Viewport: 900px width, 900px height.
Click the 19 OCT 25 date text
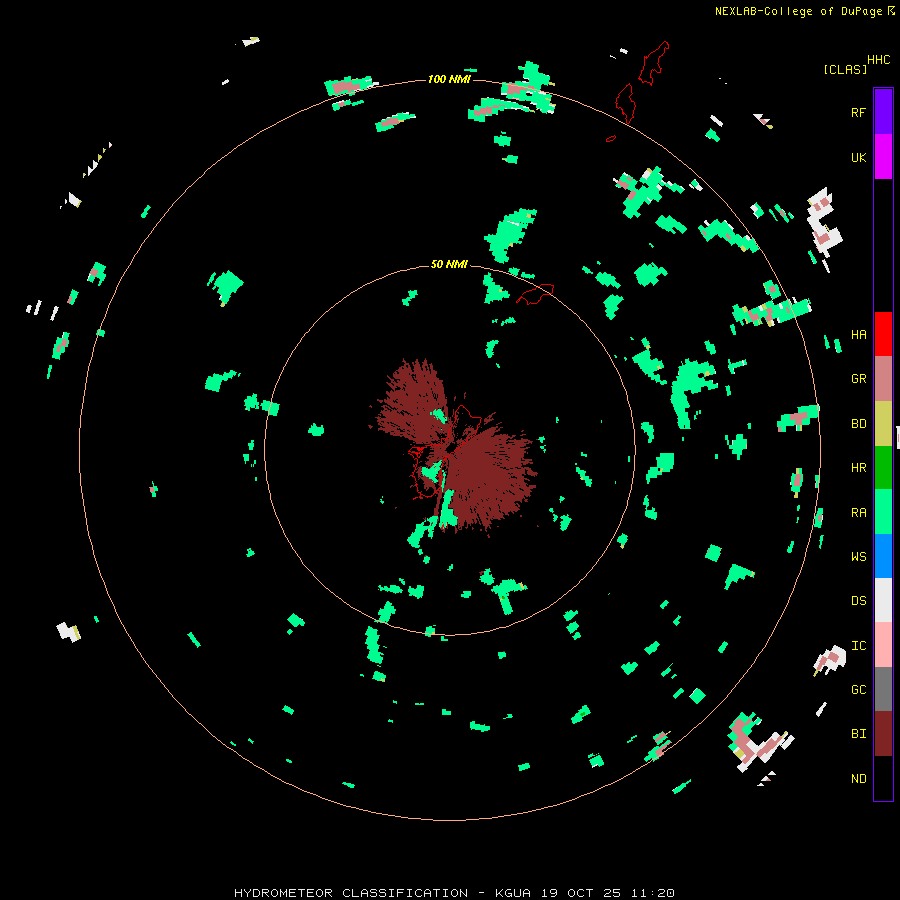(x=581, y=893)
